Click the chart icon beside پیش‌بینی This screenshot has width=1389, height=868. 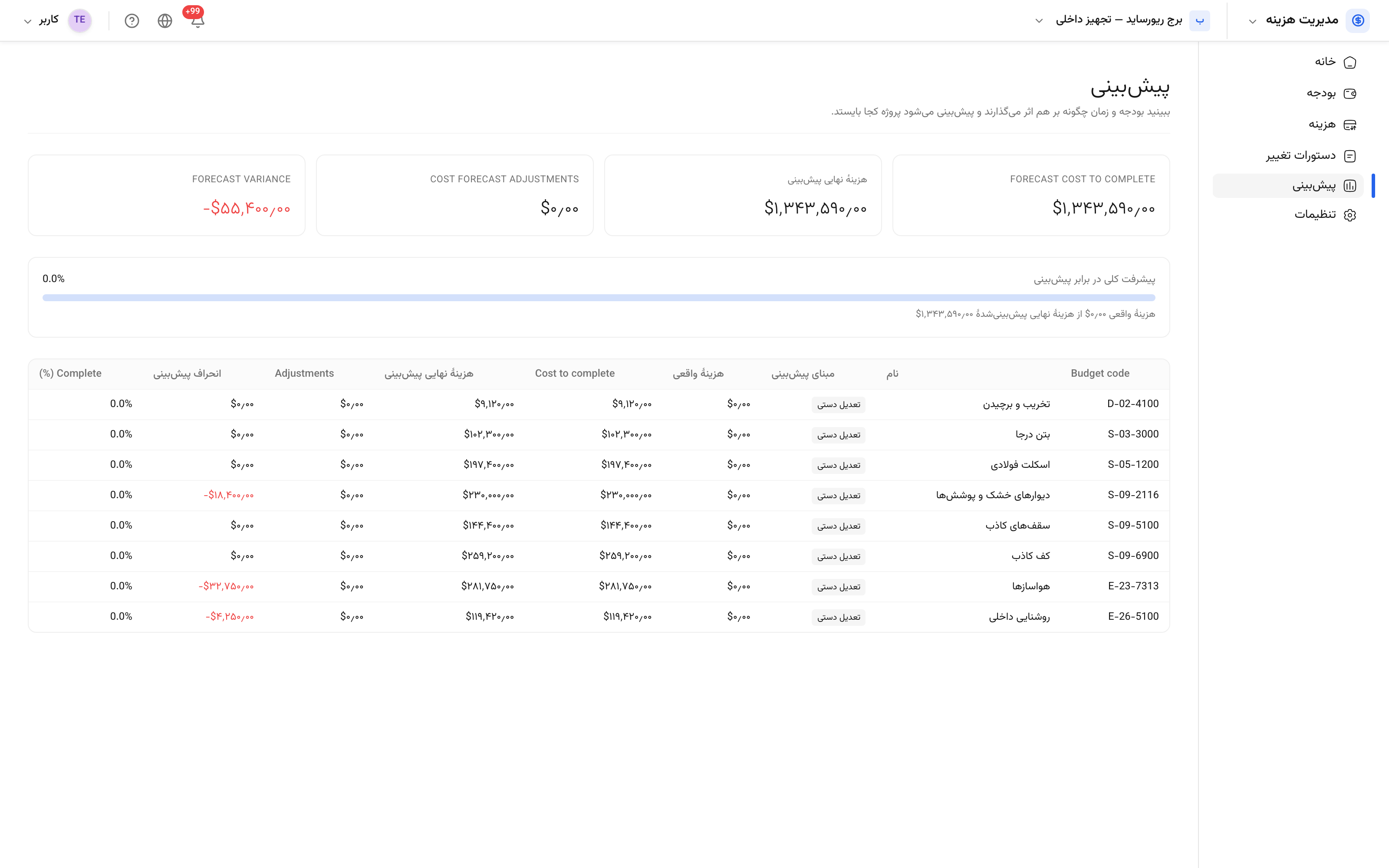click(x=1350, y=186)
